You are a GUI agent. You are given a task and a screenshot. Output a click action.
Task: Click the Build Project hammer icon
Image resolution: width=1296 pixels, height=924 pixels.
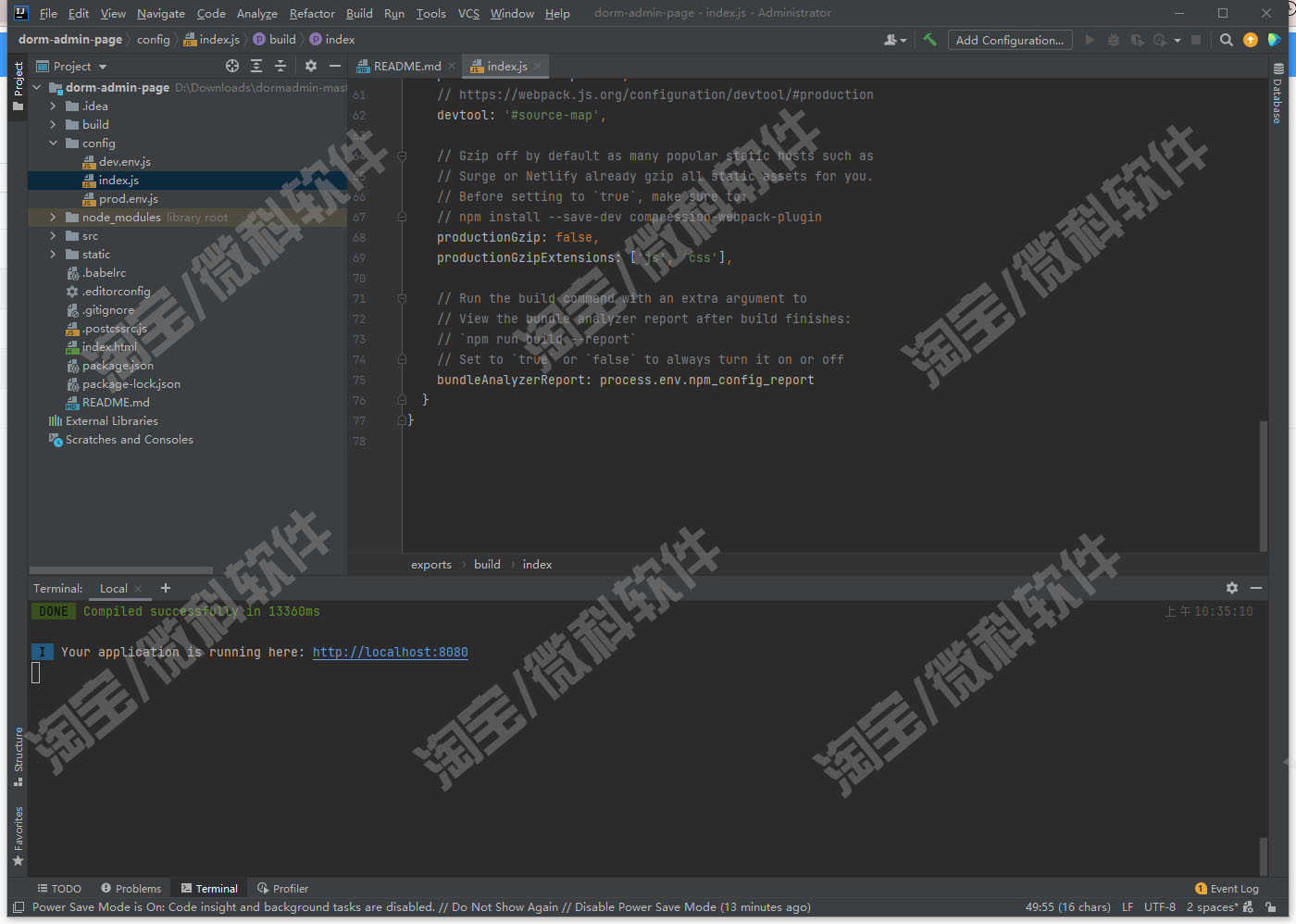(x=929, y=40)
